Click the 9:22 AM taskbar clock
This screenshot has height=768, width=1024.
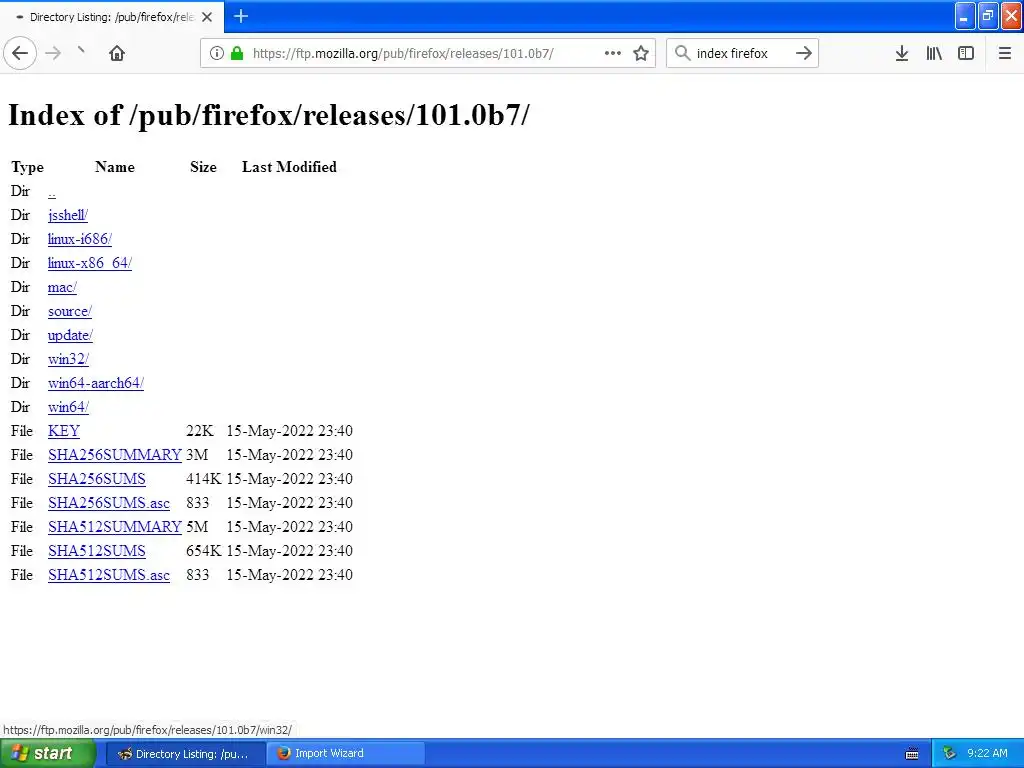pyautogui.click(x=987, y=754)
